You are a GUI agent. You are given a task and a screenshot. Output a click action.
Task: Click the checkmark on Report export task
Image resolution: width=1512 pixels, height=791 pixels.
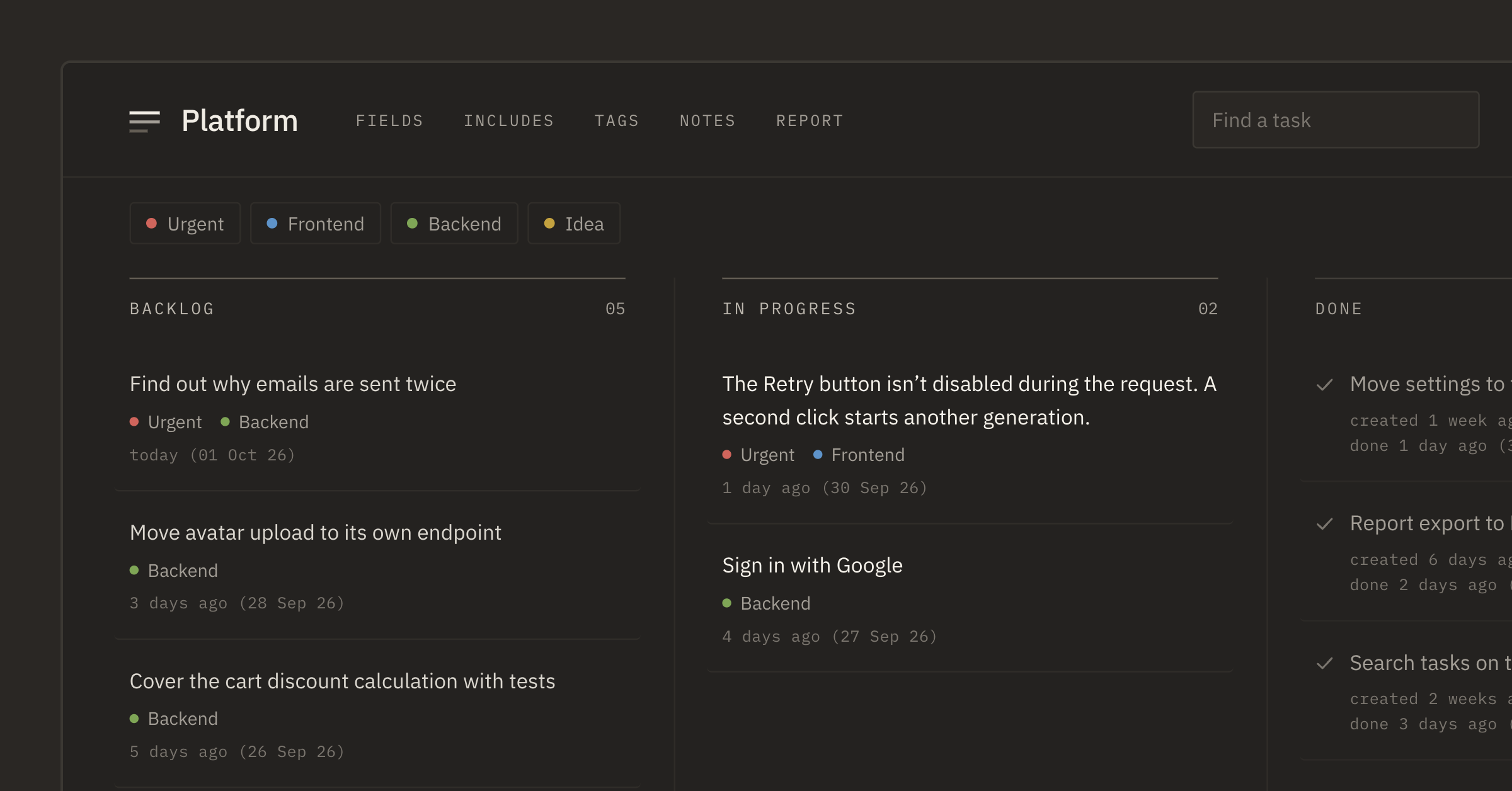click(x=1325, y=524)
